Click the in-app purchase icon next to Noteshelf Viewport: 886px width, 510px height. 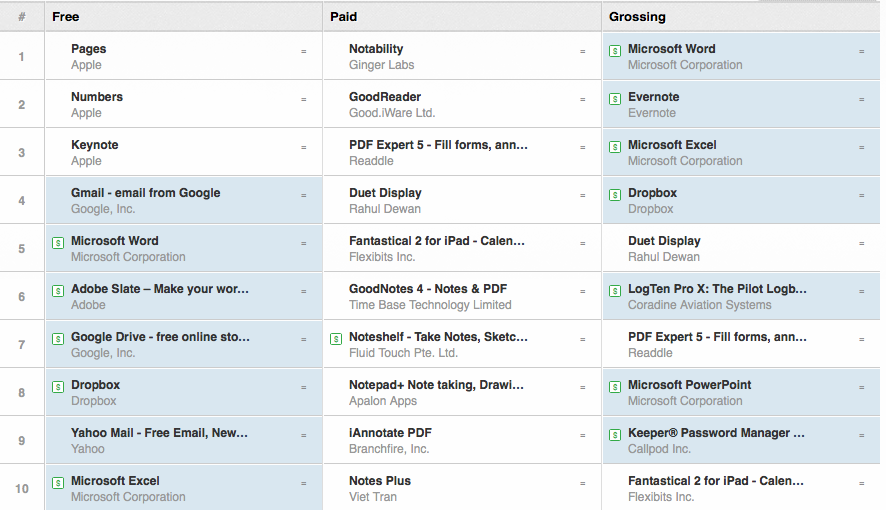[336, 339]
